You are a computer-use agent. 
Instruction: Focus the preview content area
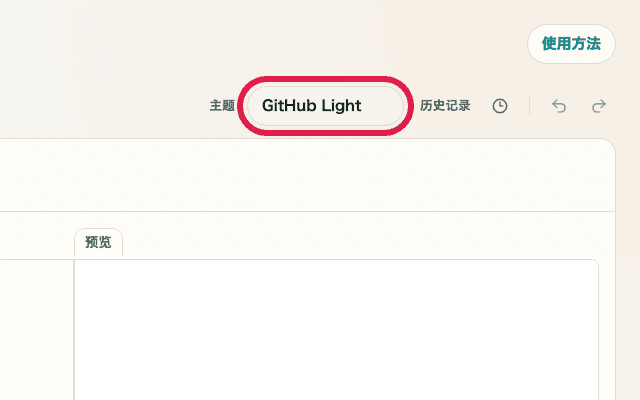pos(336,330)
